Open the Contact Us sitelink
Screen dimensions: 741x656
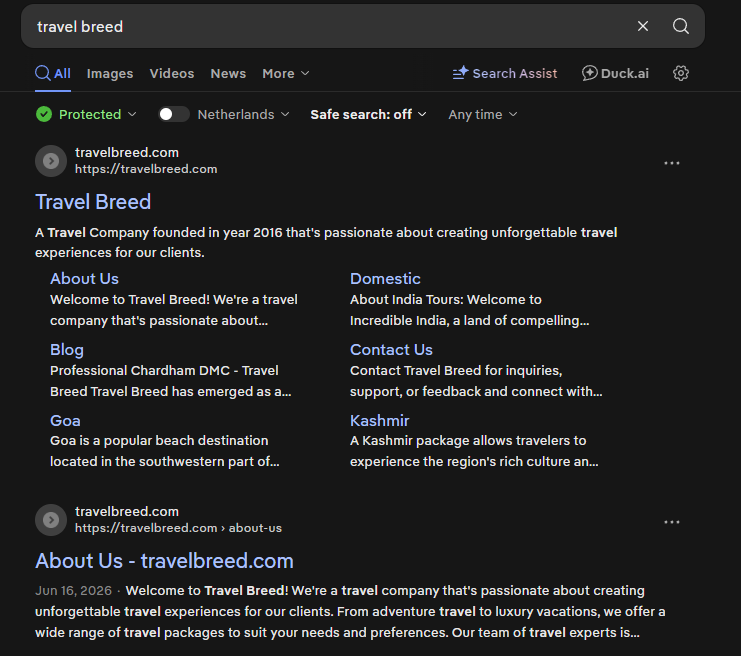(x=391, y=350)
